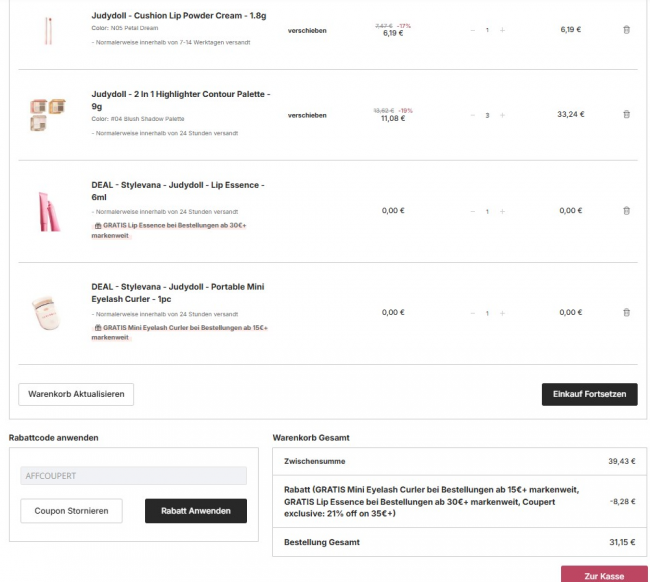
Task: Increase Highlighter Contour Palette quantity with plus
Action: tap(502, 115)
